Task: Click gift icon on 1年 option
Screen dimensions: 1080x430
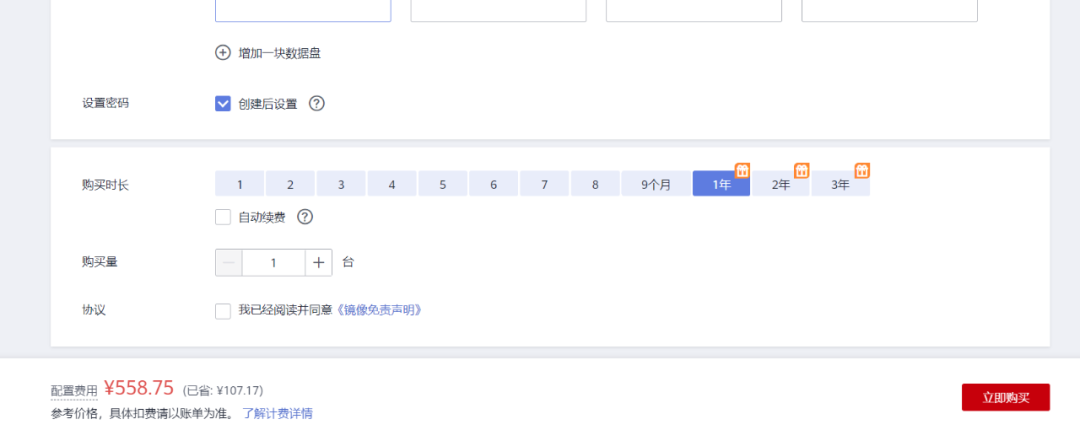Action: 742,170
